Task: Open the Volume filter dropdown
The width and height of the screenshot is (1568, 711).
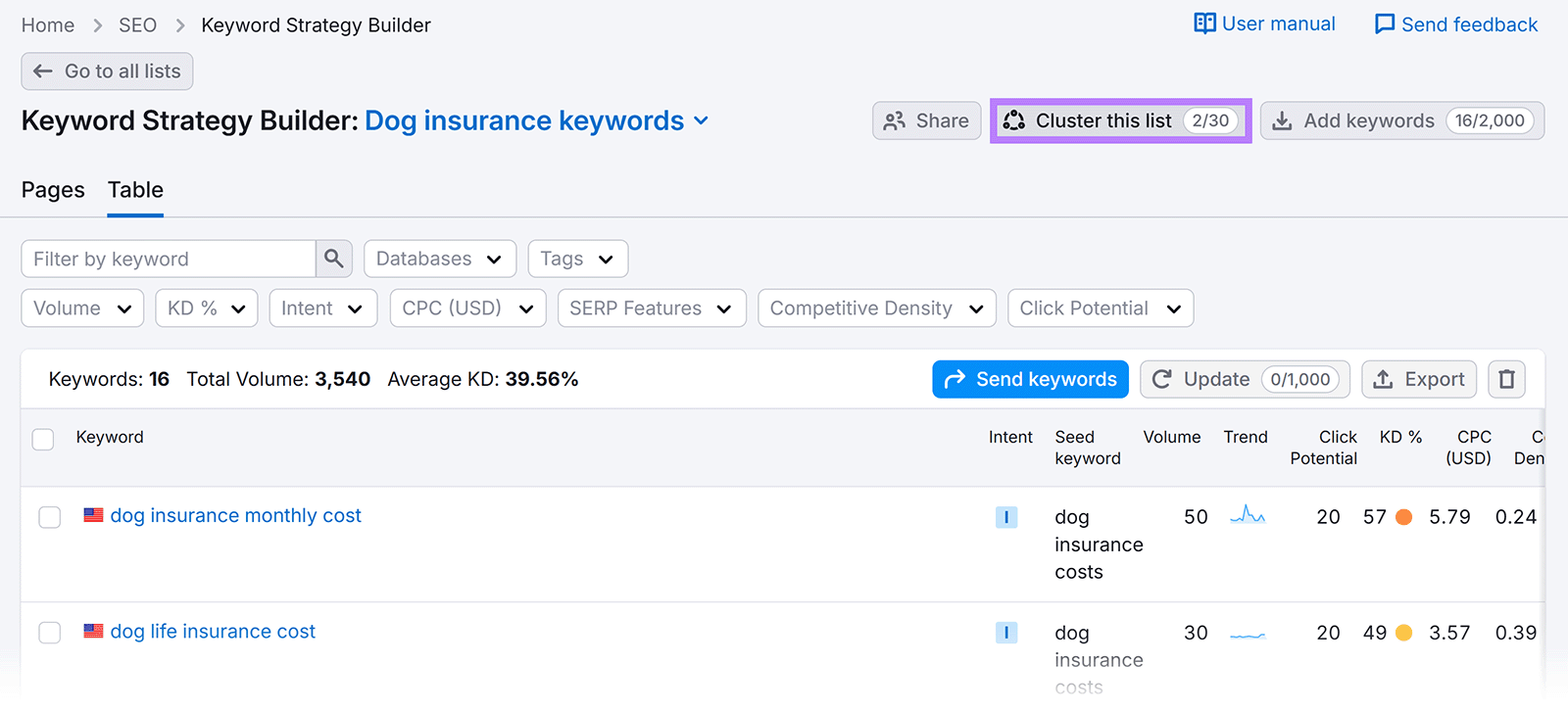Action: click(x=82, y=308)
